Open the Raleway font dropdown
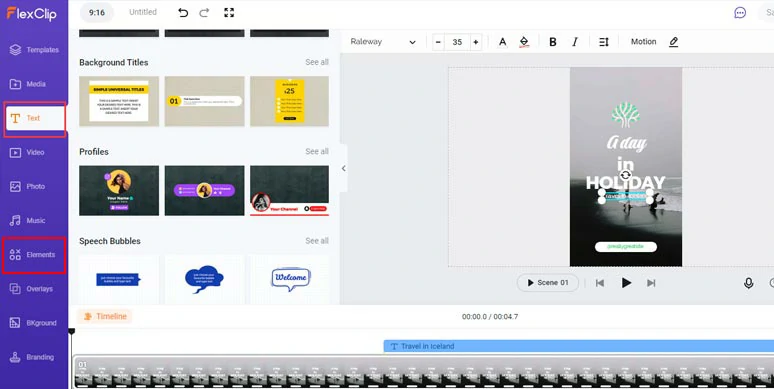The image size is (774, 389). [x=383, y=42]
